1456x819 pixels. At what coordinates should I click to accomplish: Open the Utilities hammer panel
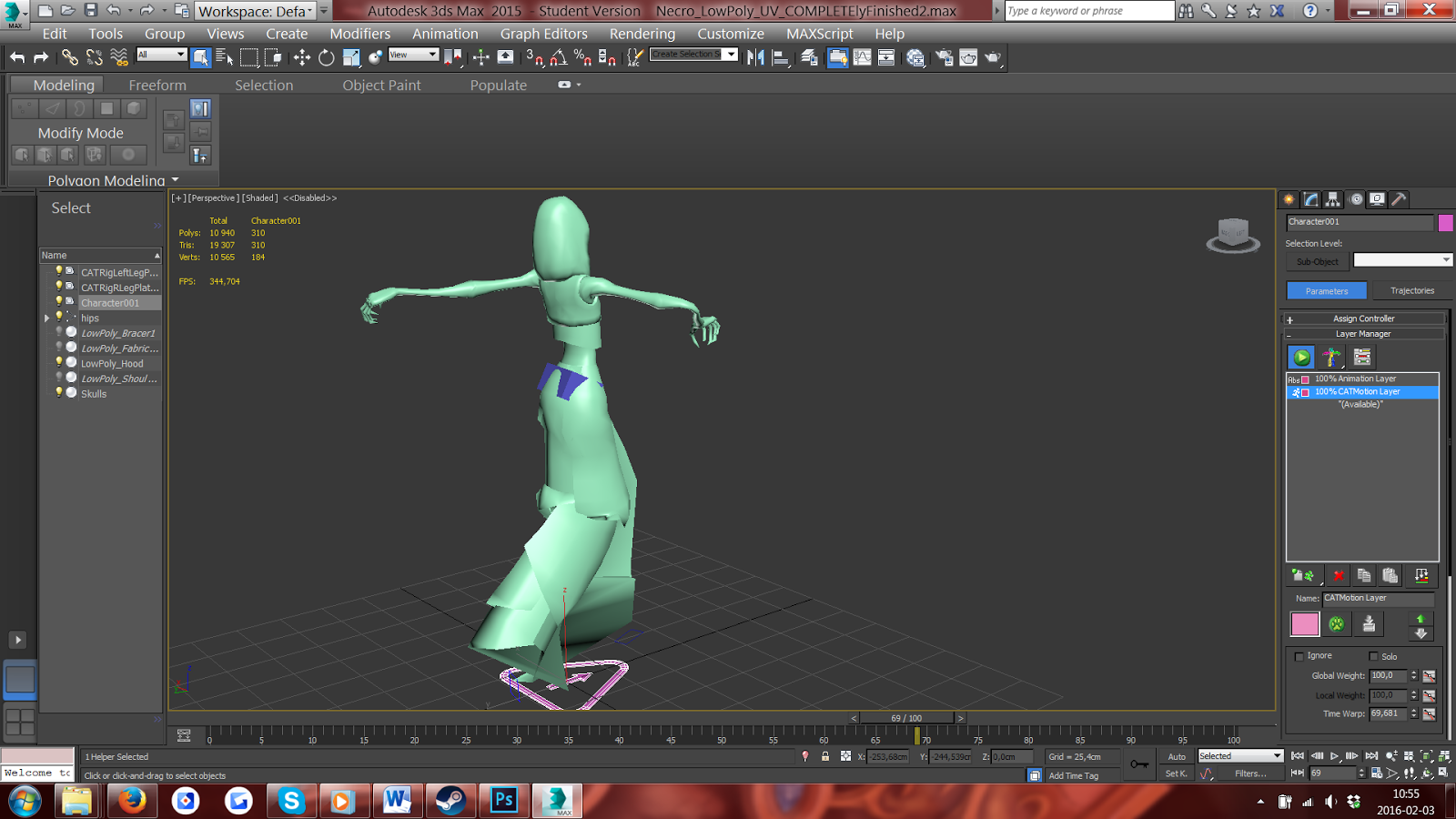click(1400, 199)
